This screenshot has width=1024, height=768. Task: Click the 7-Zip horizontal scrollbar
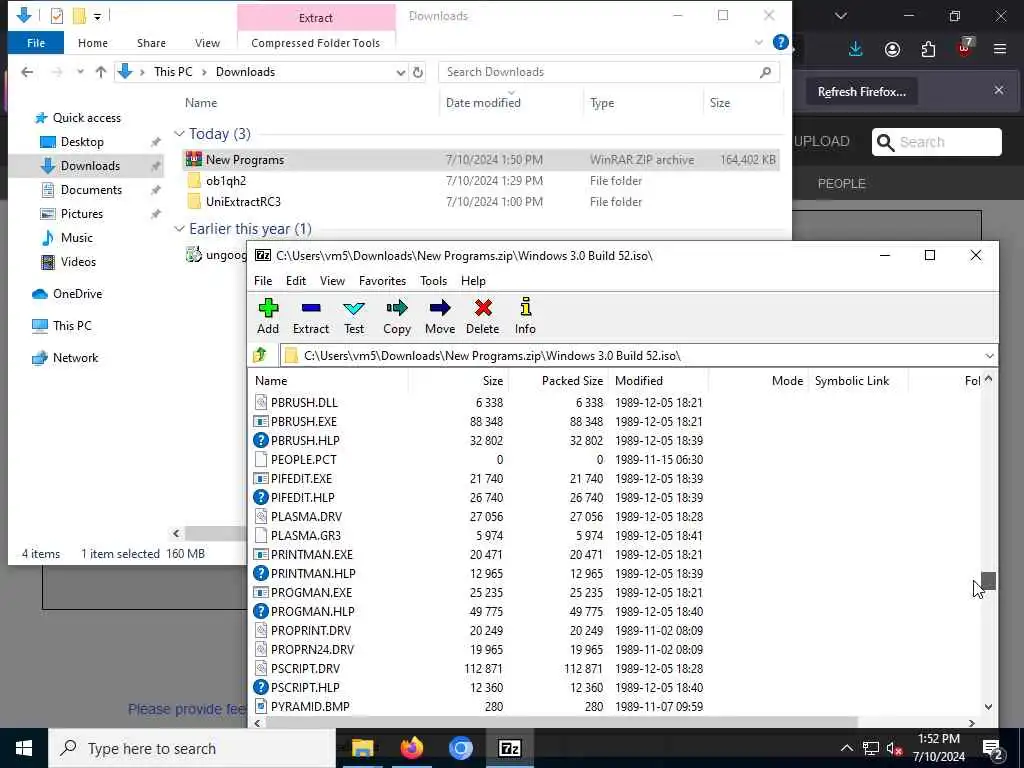pos(562,722)
